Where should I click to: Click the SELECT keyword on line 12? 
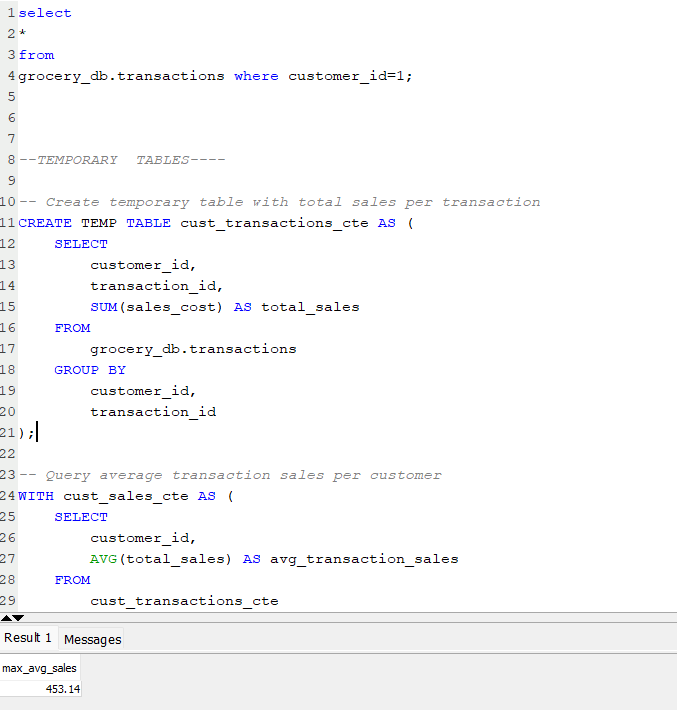pyautogui.click(x=81, y=244)
